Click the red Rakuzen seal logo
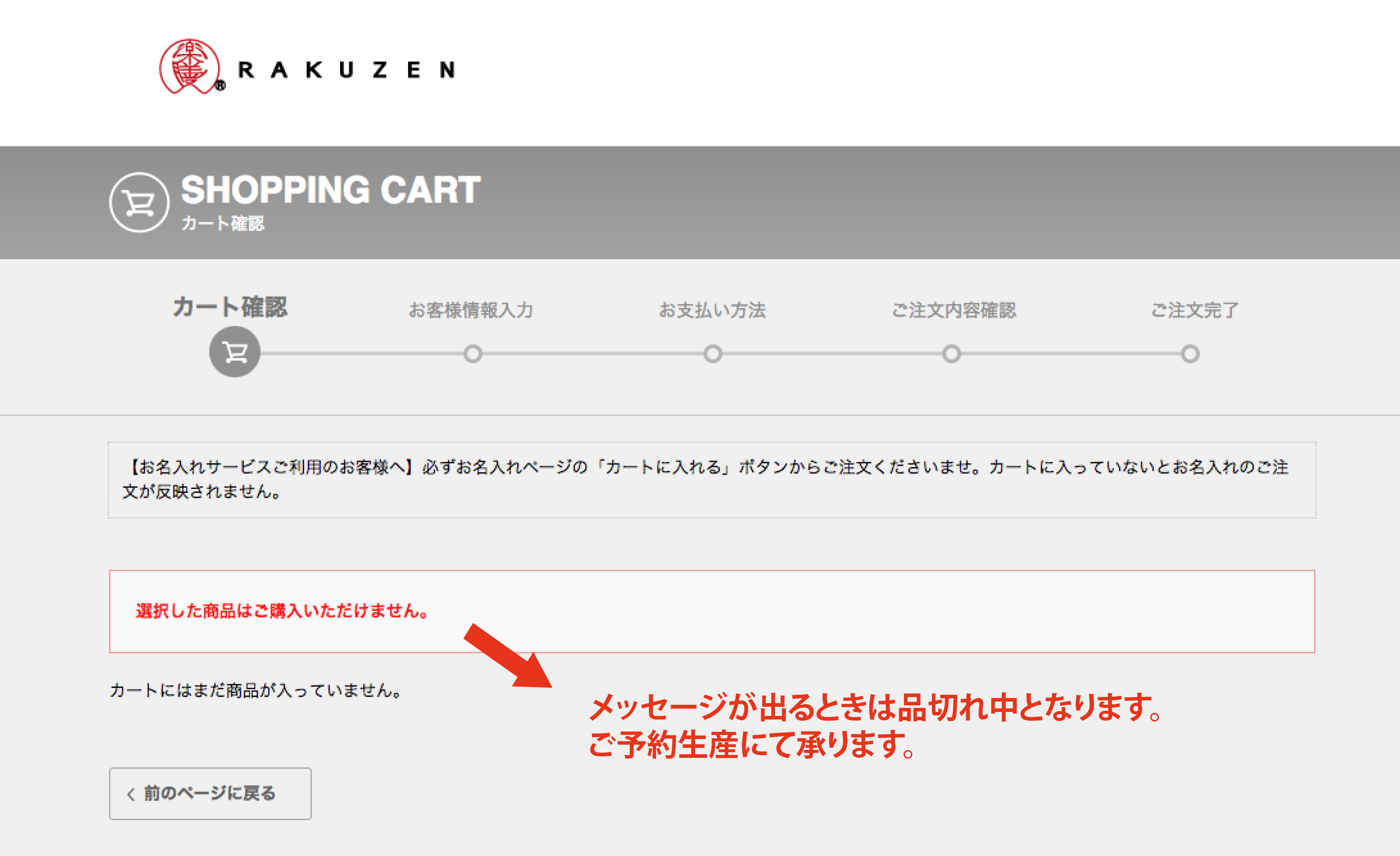 point(190,67)
